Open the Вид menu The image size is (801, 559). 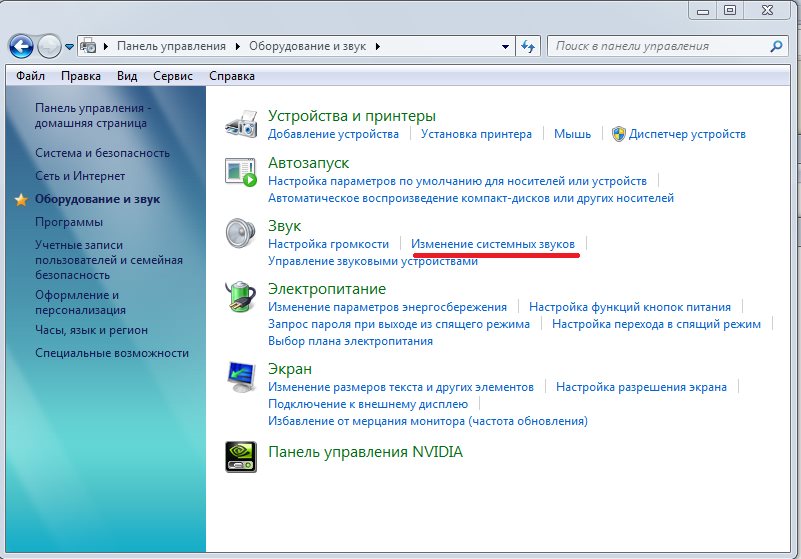[x=127, y=76]
